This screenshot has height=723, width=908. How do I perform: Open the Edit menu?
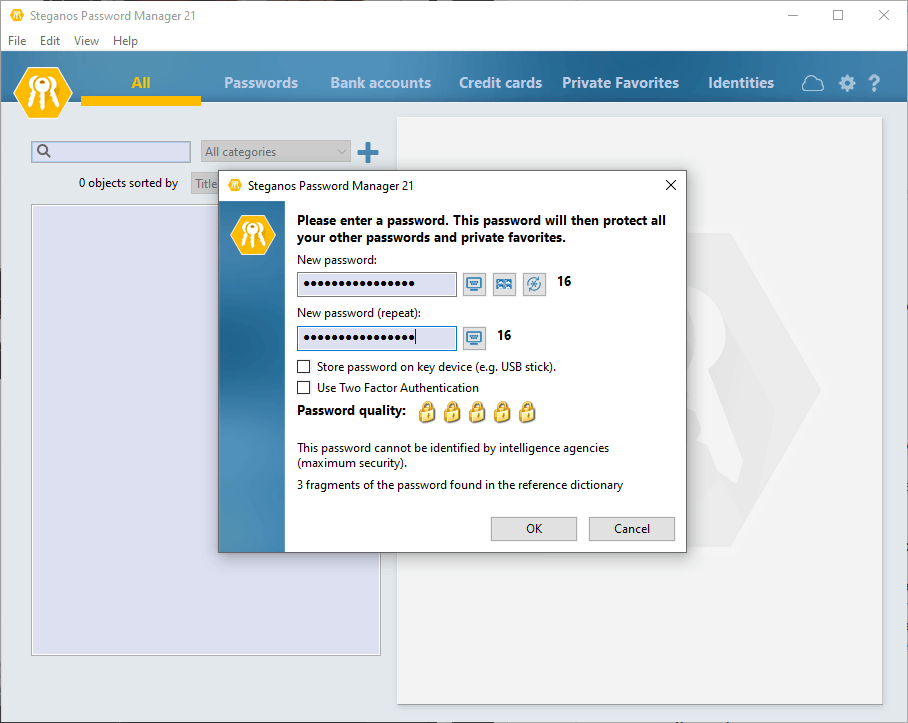(50, 41)
